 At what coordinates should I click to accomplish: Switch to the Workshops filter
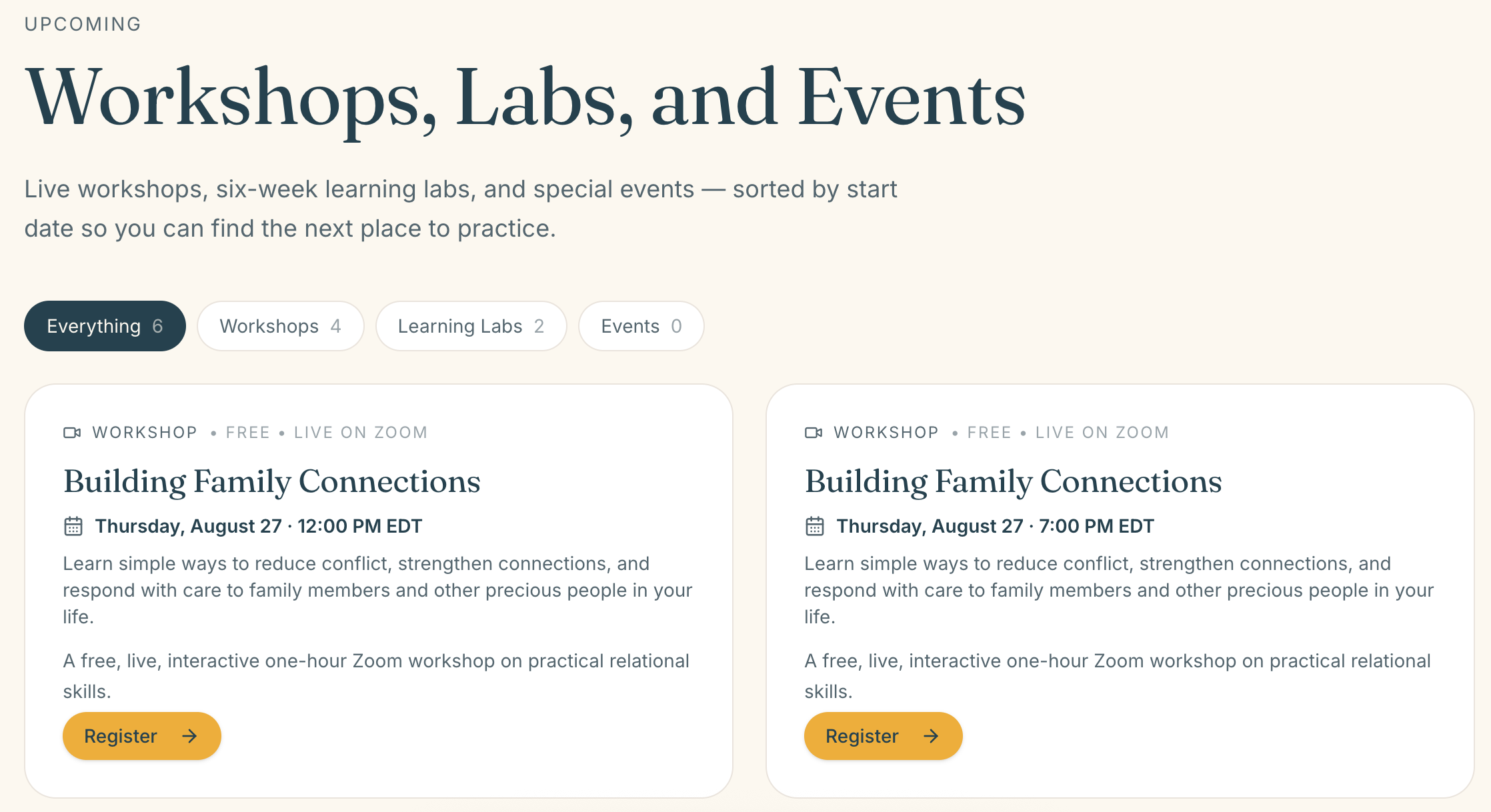280,326
